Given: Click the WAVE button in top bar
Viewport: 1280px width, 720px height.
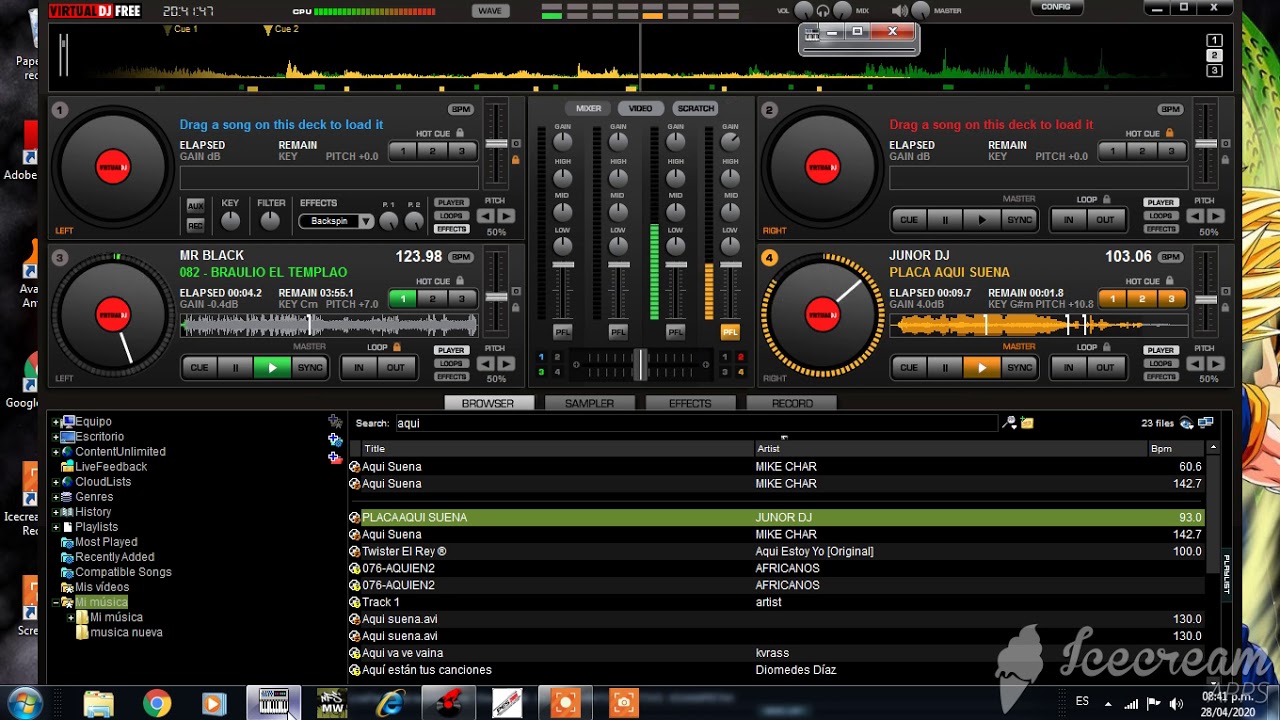Looking at the screenshot, I should coord(490,11).
